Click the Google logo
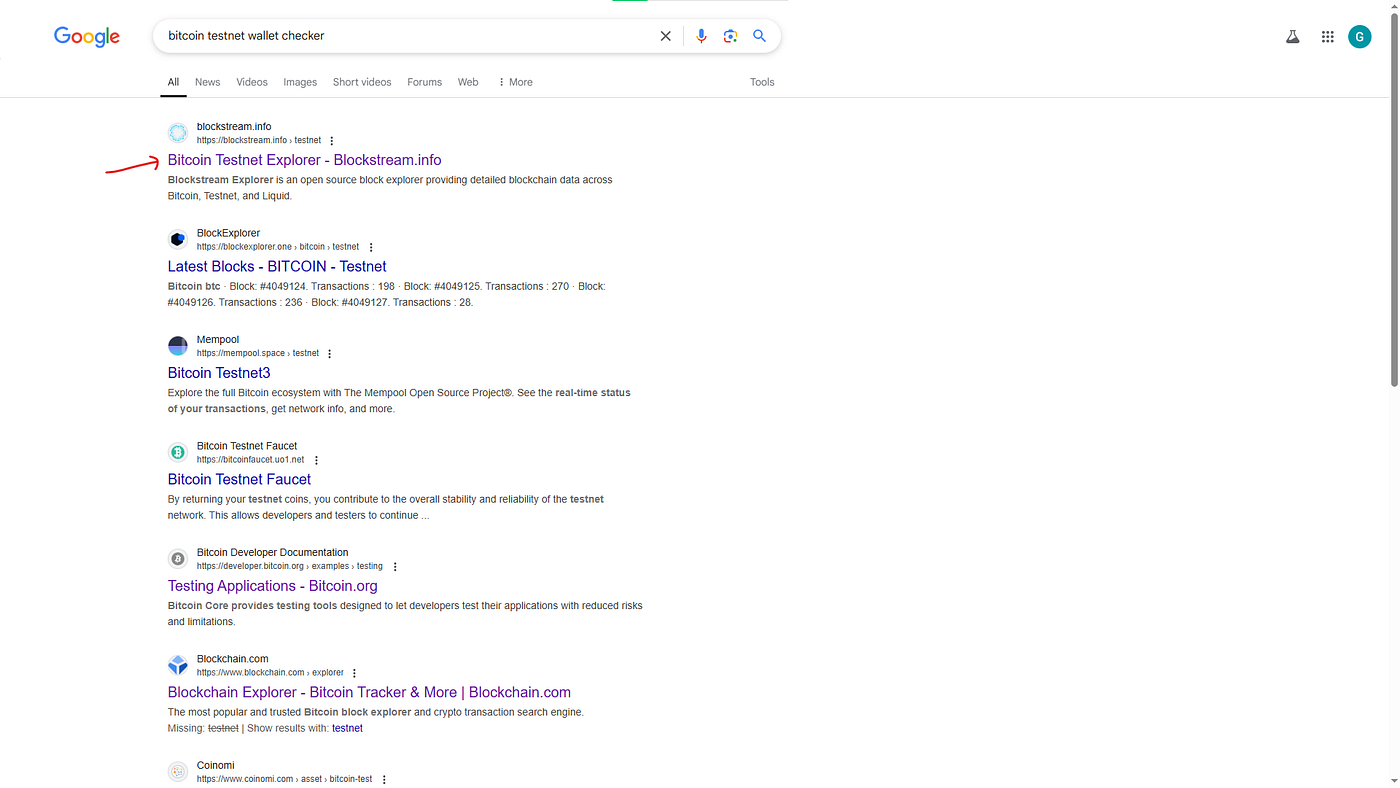 87,37
